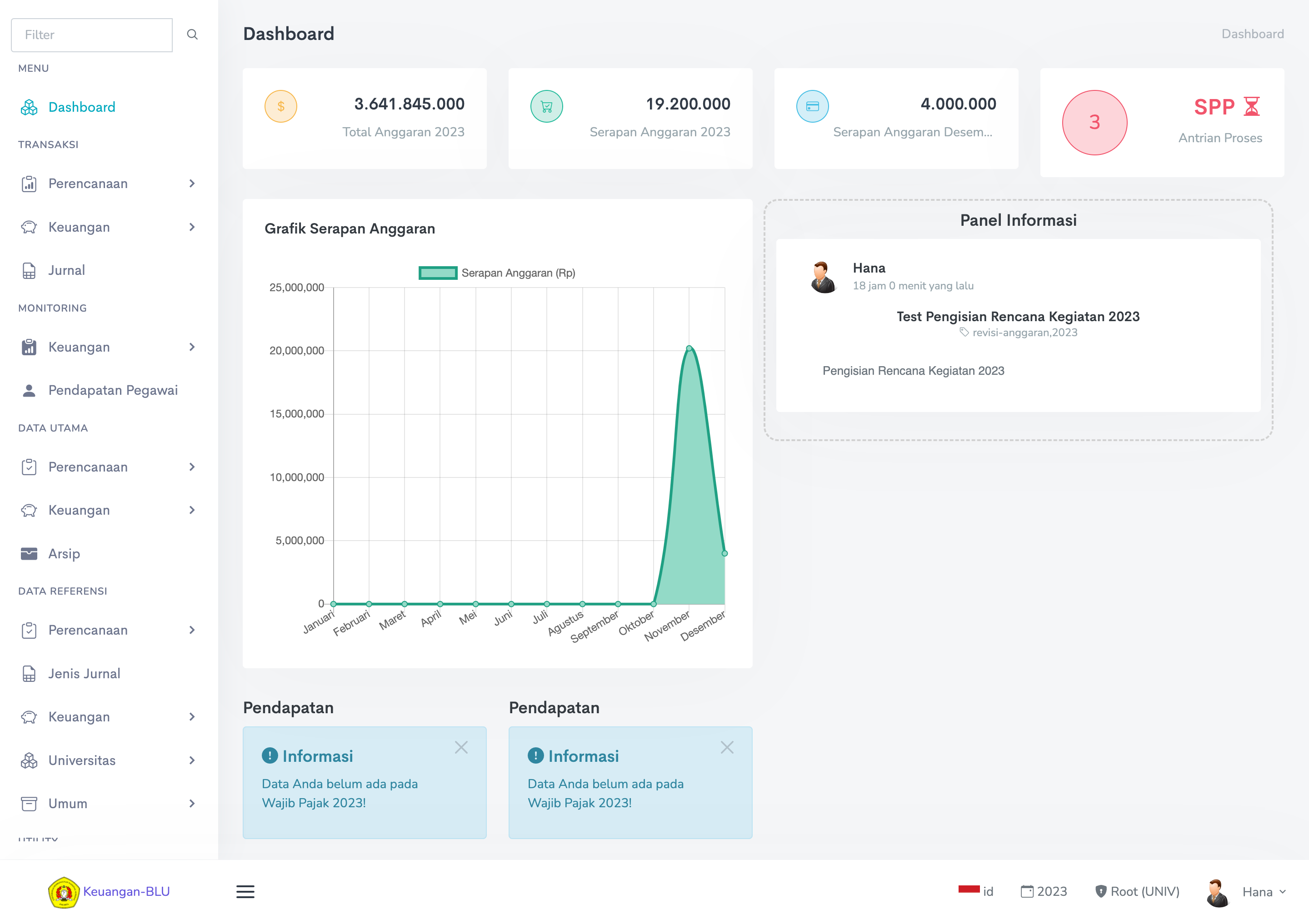The width and height of the screenshot is (1309, 924).
Task: Click the red circle showing 3 queue items
Action: [x=1094, y=123]
